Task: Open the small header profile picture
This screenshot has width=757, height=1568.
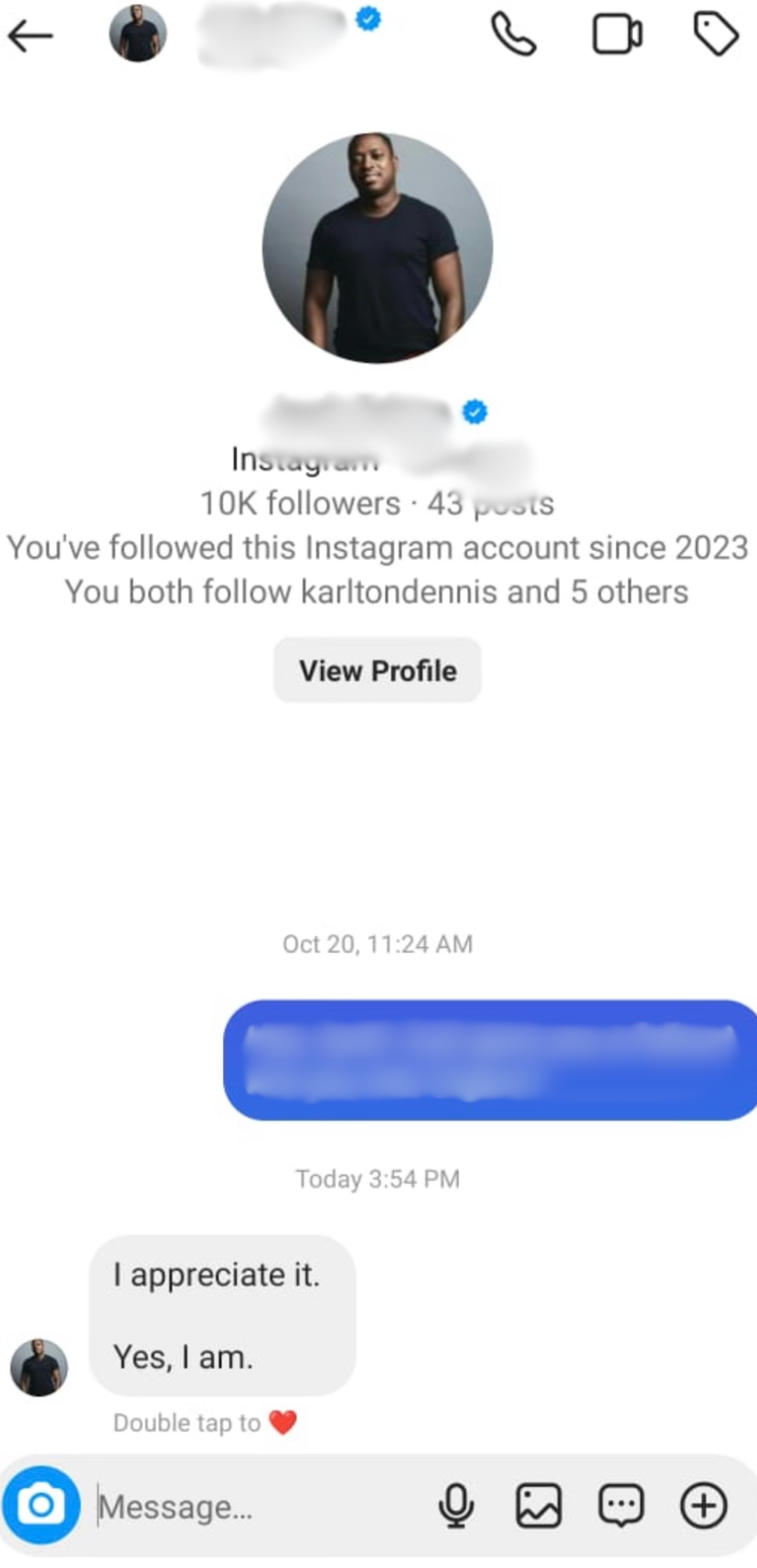Action: point(138,34)
